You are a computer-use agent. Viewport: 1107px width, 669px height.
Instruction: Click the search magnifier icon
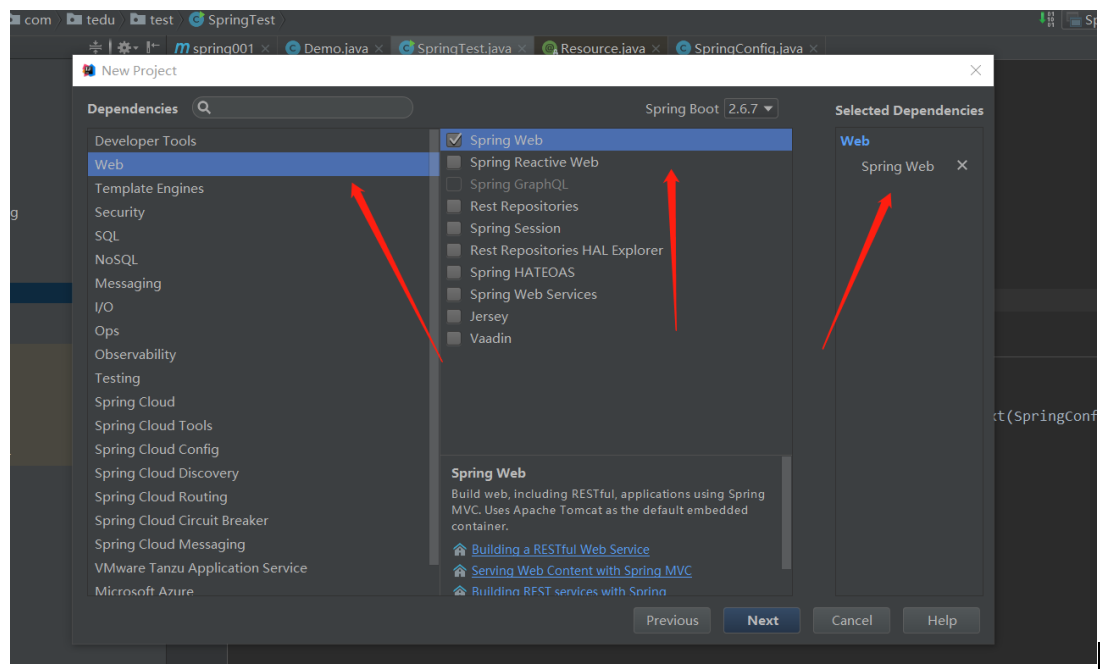click(x=204, y=107)
